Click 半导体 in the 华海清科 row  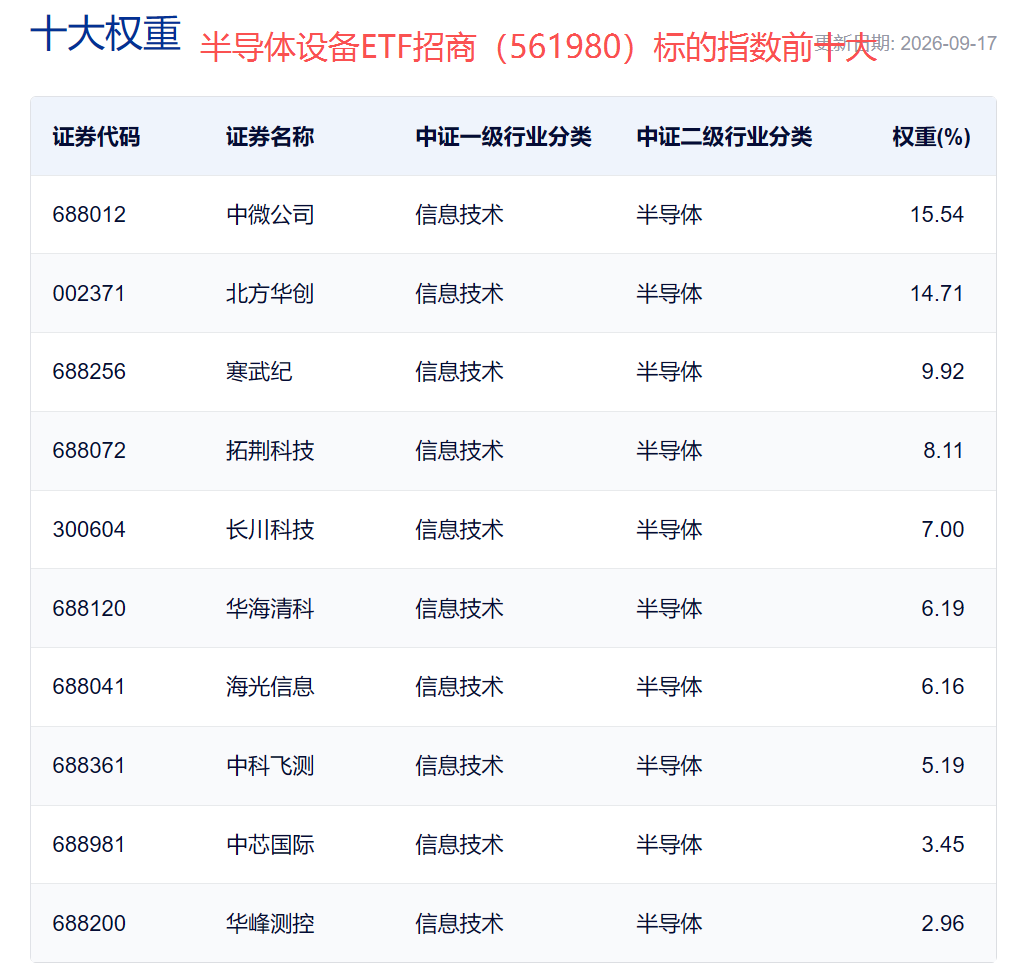click(x=669, y=608)
